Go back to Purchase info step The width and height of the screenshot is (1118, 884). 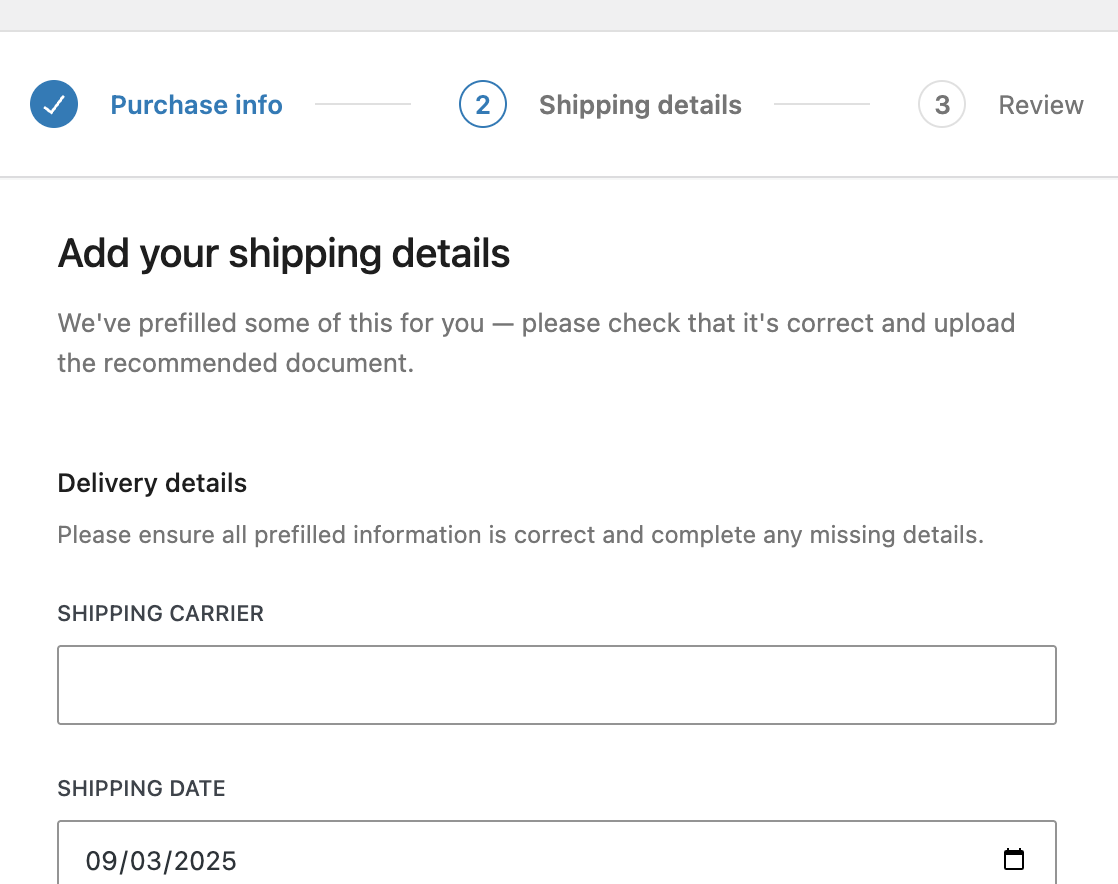196,105
